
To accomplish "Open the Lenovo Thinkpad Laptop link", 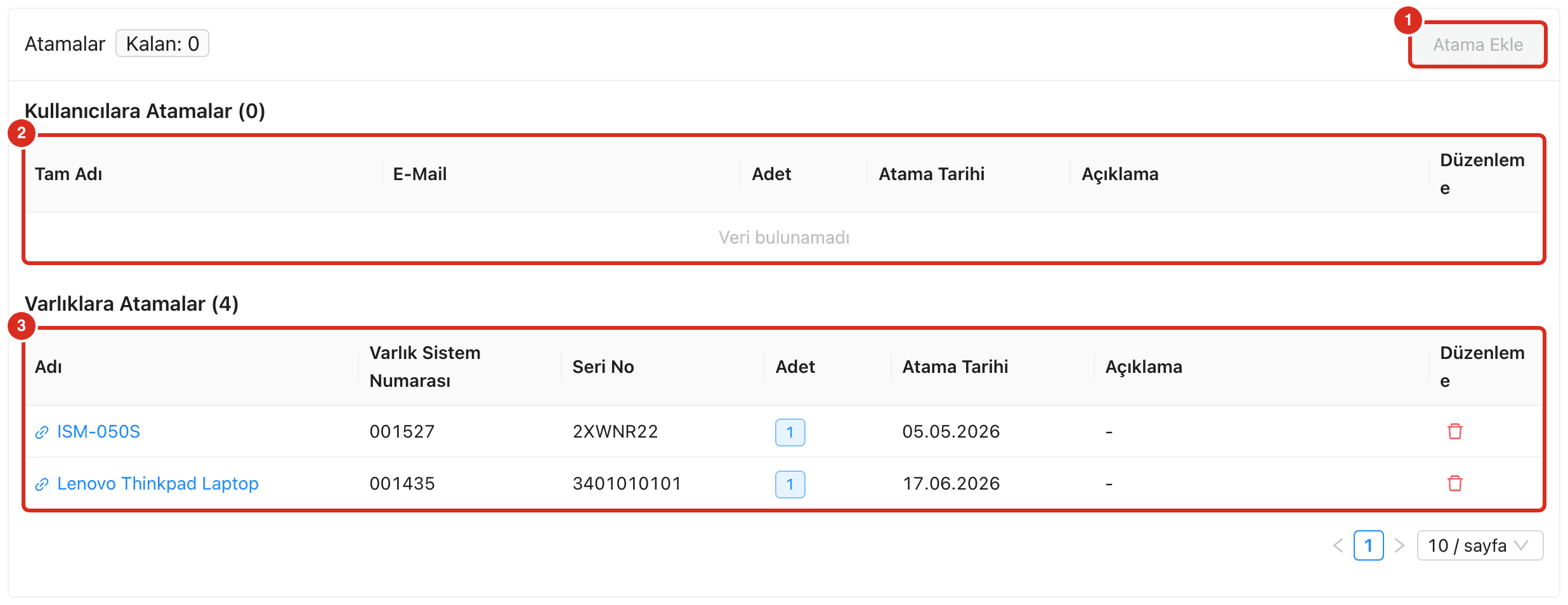I will (x=158, y=484).
